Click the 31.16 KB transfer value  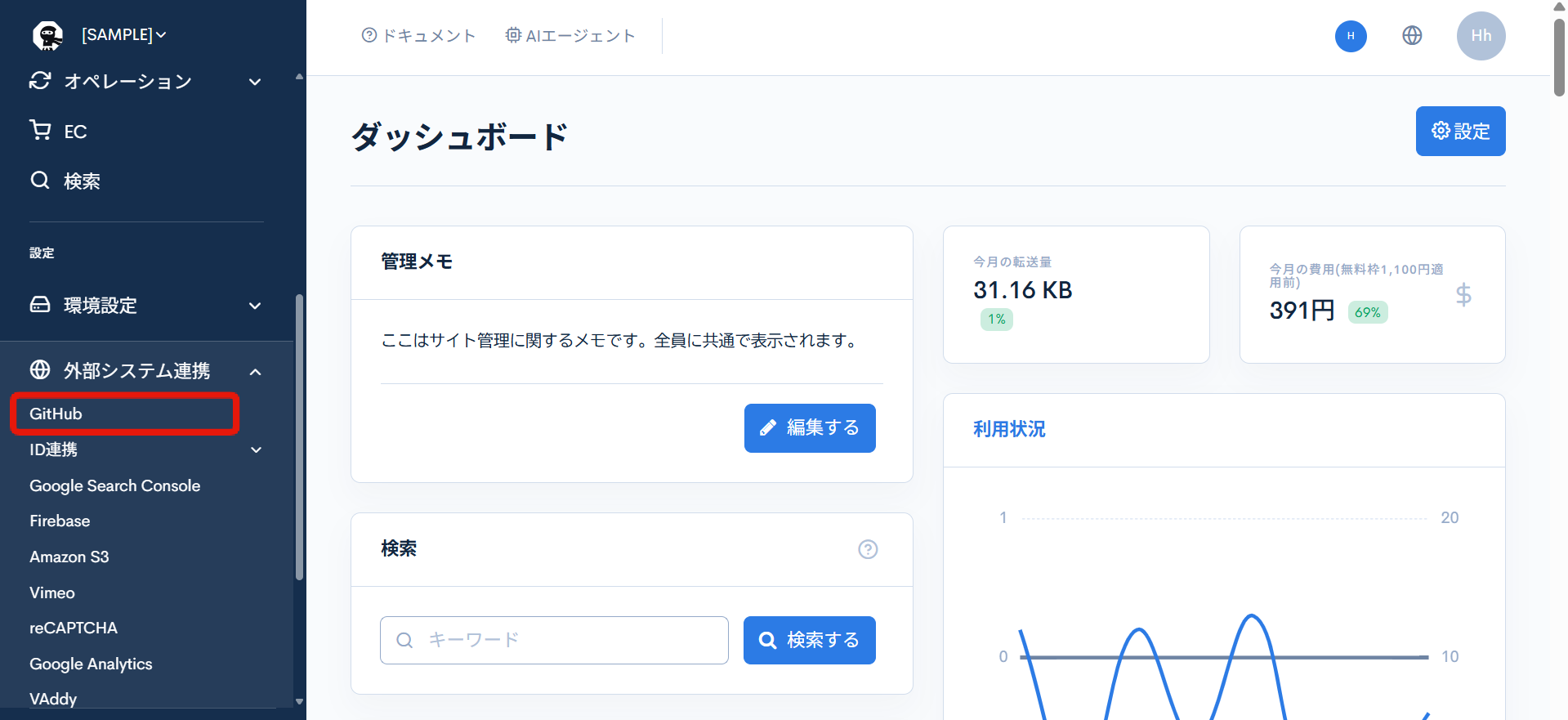[1022, 290]
